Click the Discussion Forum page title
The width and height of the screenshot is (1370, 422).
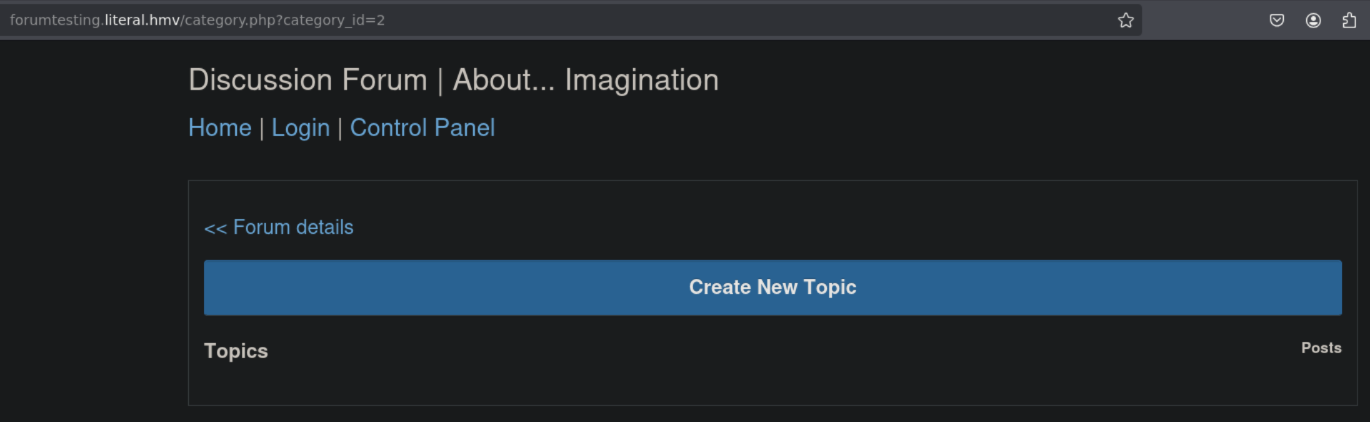[x=308, y=80]
